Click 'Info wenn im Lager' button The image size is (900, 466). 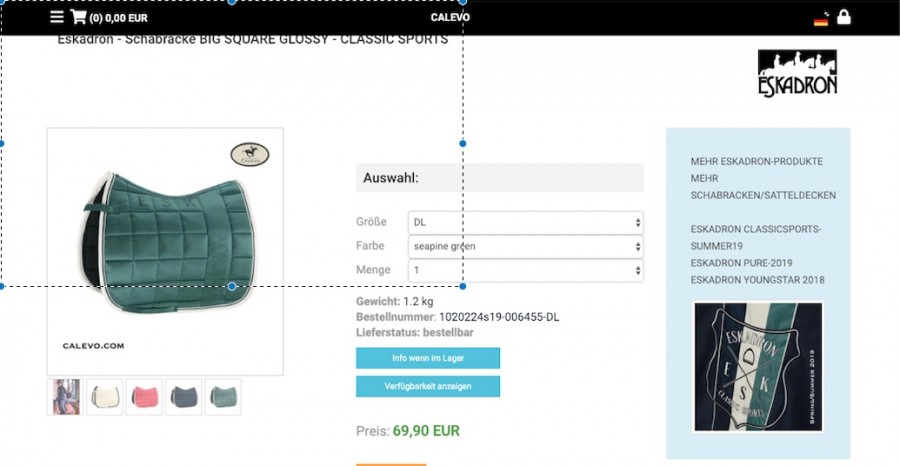[428, 358]
